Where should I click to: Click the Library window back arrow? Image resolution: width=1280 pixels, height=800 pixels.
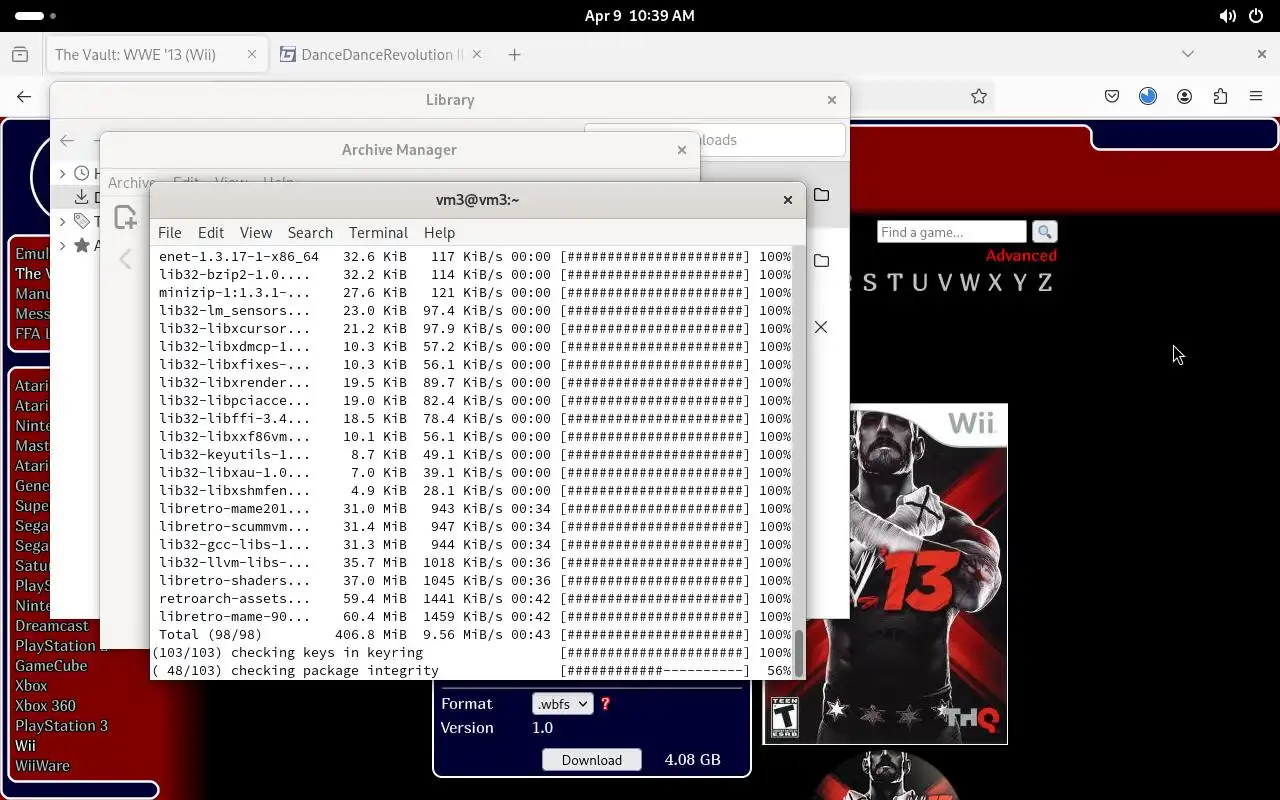[x=67, y=141]
